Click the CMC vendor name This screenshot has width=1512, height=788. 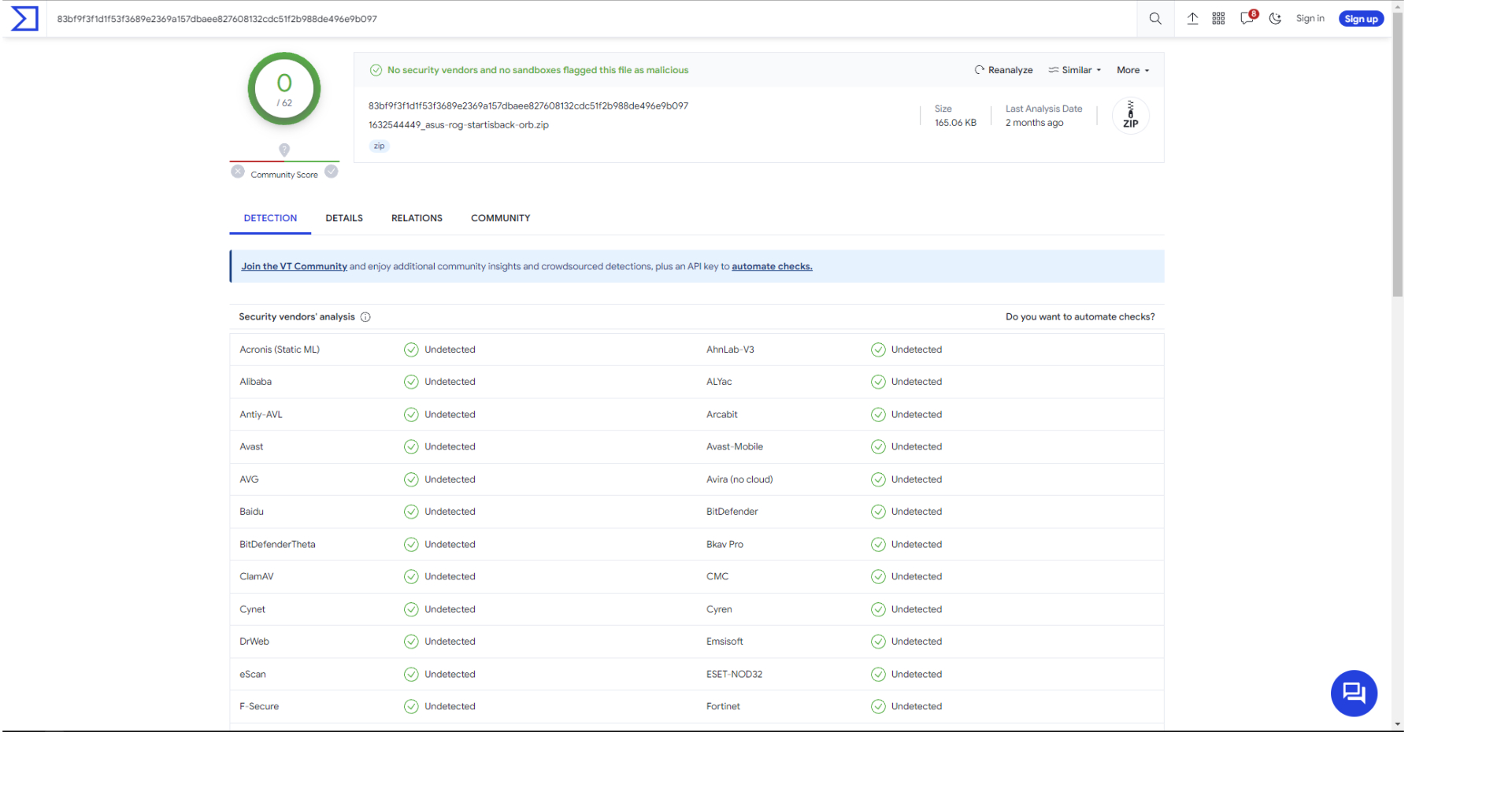717,577
